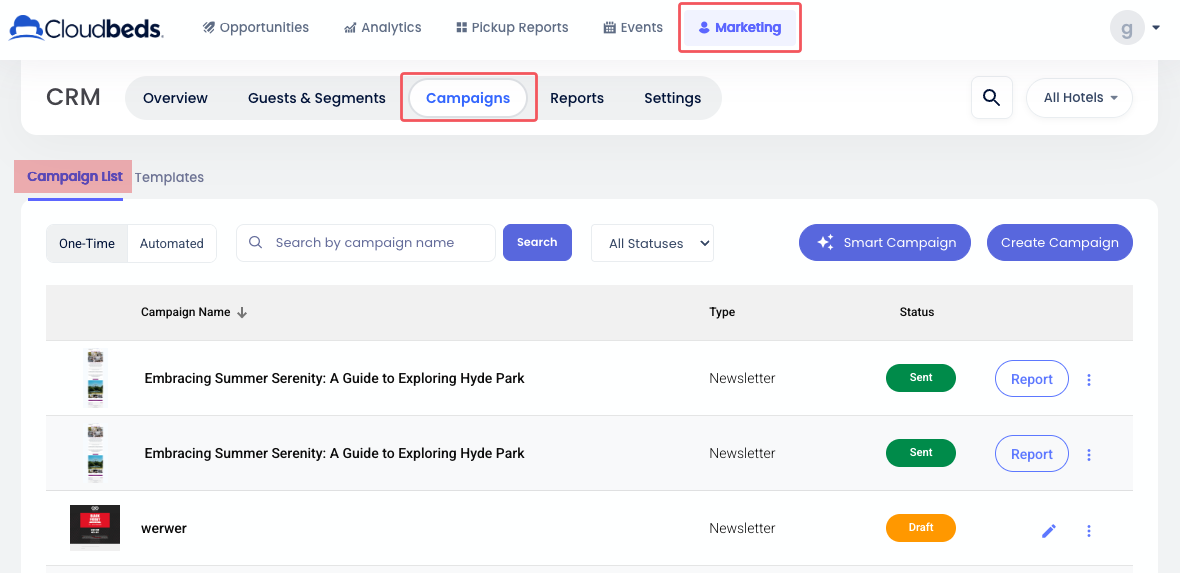Open the All Hotels dropdown
The height and width of the screenshot is (573, 1180).
click(x=1079, y=98)
